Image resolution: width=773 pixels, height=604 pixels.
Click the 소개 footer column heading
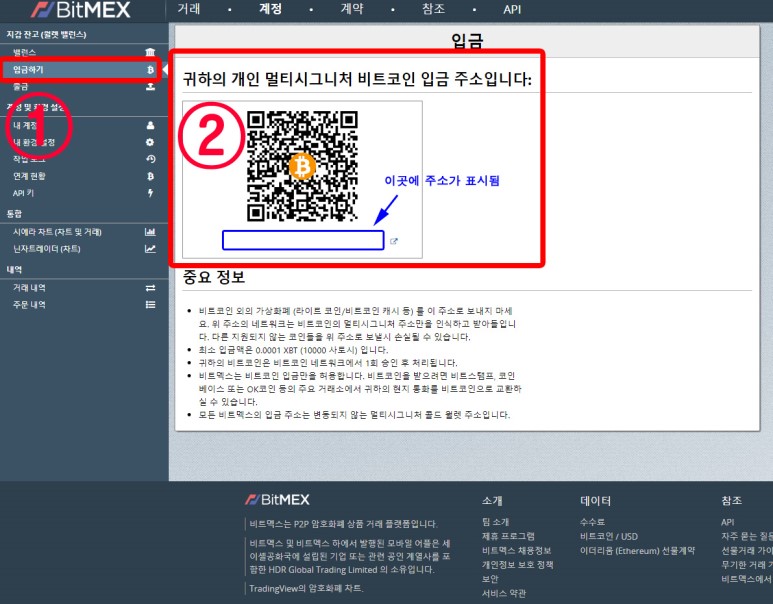click(492, 500)
